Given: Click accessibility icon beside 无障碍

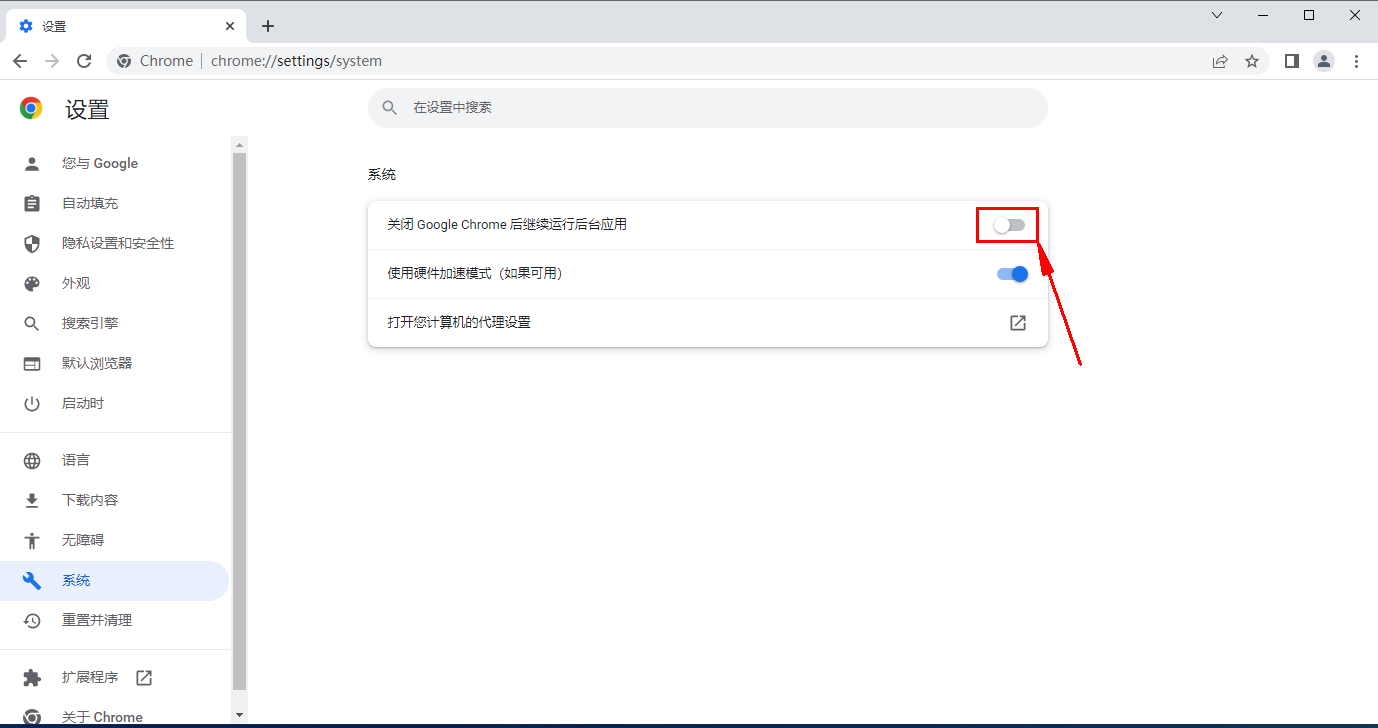Looking at the screenshot, I should click(32, 540).
